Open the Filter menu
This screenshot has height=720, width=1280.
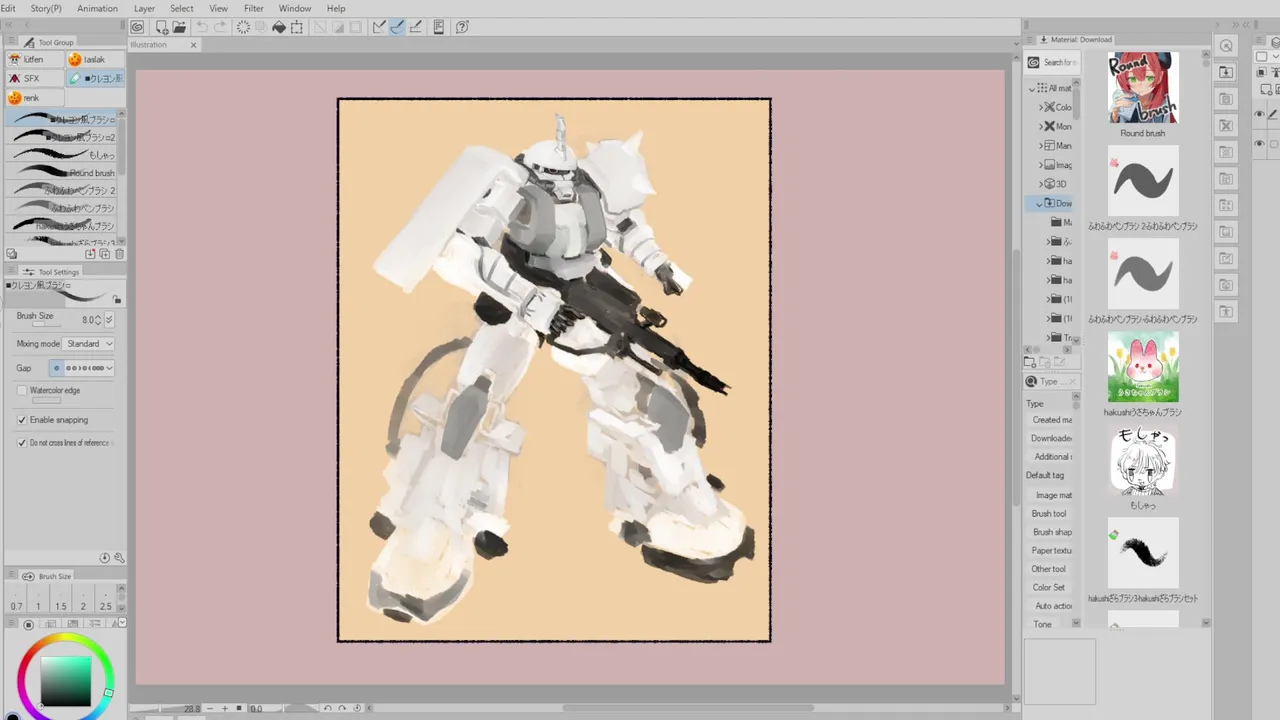(254, 8)
